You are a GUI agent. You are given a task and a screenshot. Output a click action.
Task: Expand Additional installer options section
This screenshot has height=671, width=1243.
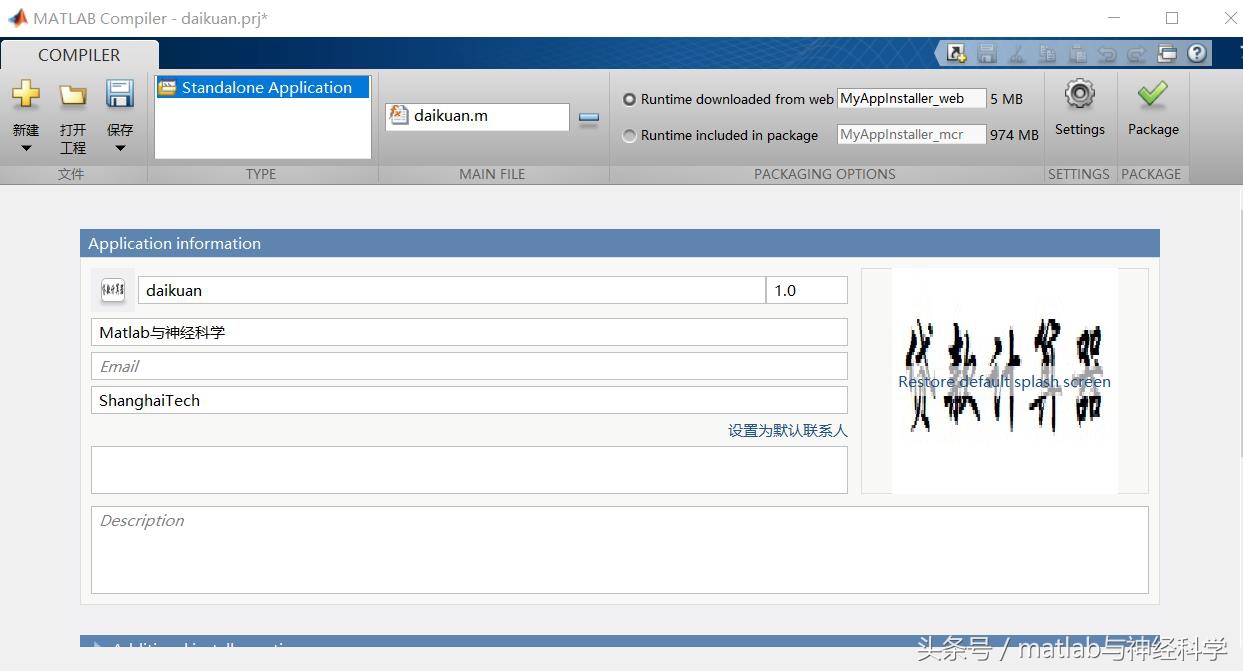coord(97,648)
